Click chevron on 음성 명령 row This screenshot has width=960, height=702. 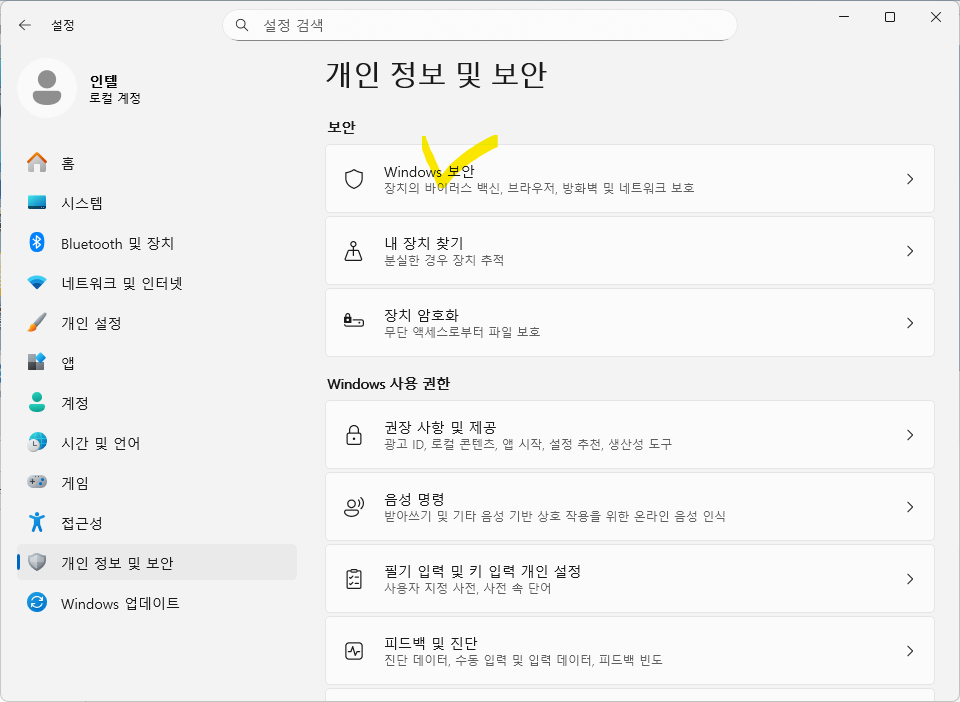(910, 507)
